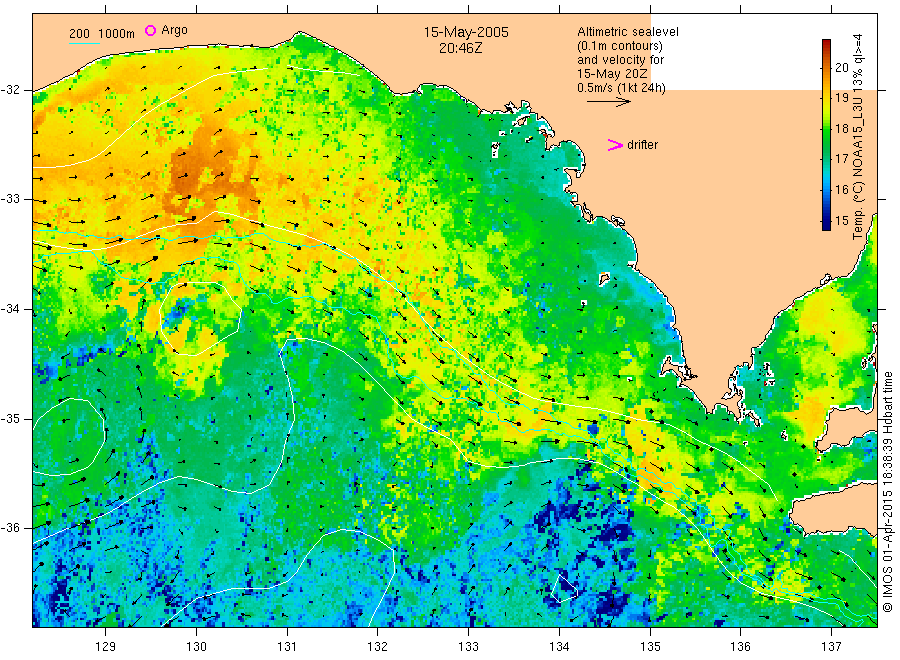Click the longitude axis label 132
The image size is (900, 660).
coord(378,647)
